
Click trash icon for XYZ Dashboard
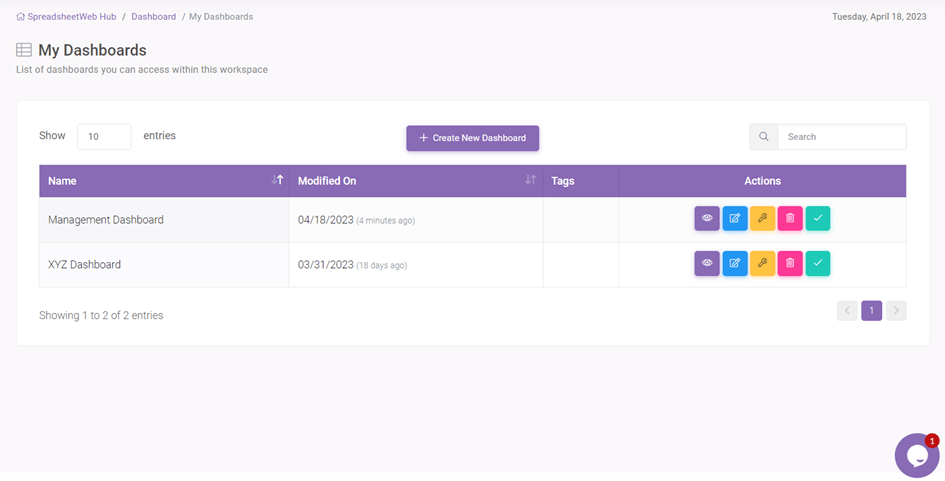click(x=790, y=263)
